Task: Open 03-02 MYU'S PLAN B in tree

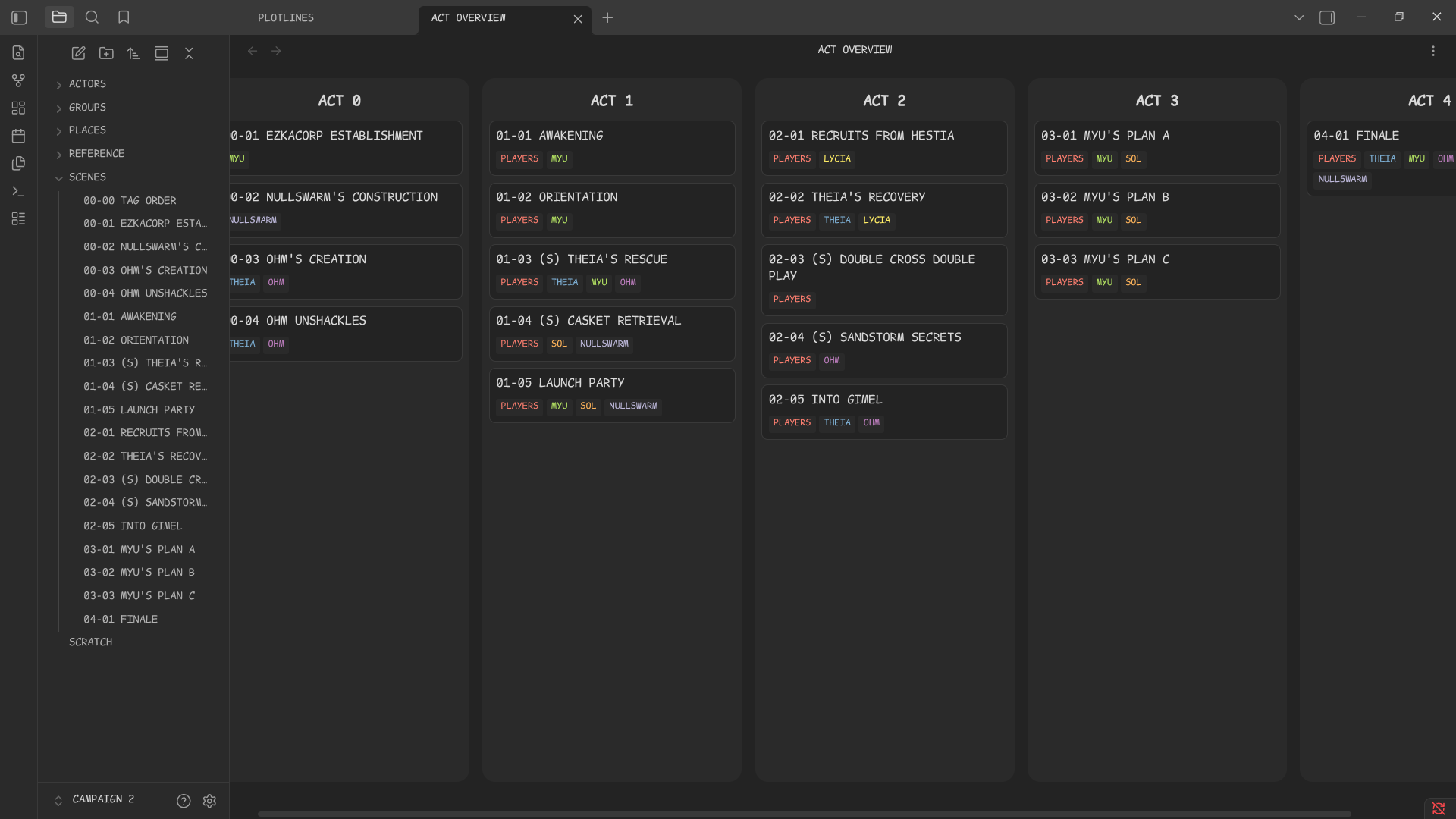Action: pos(139,573)
